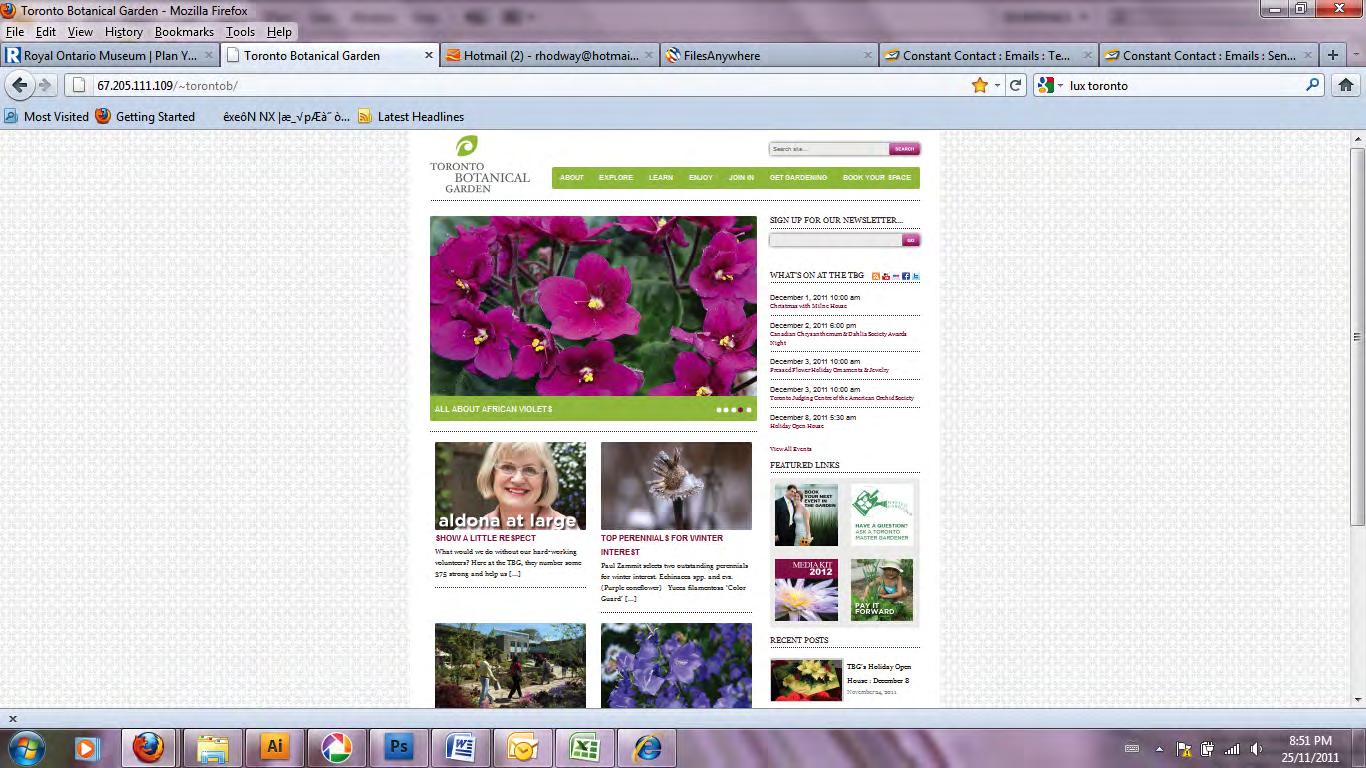Image resolution: width=1366 pixels, height=768 pixels.
Task: Click the 'View All Events' link
Action: pos(791,449)
